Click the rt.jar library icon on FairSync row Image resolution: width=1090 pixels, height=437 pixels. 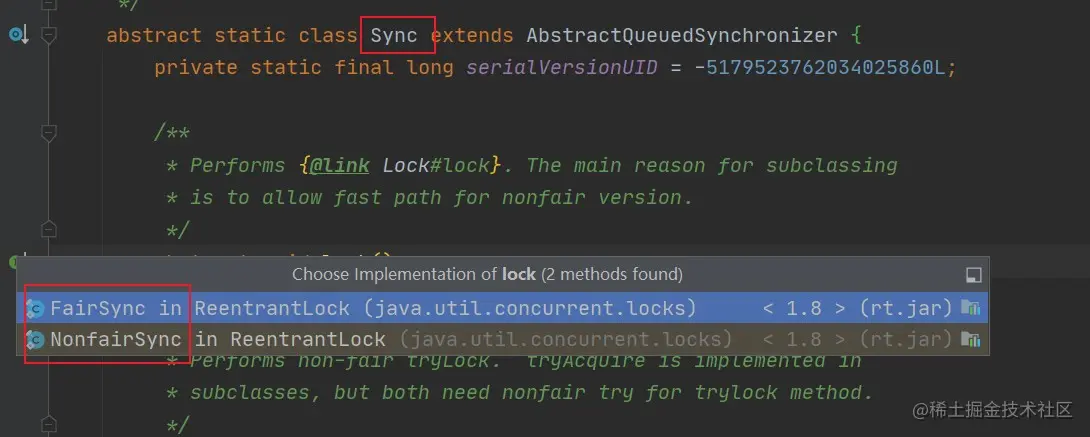click(x=970, y=308)
